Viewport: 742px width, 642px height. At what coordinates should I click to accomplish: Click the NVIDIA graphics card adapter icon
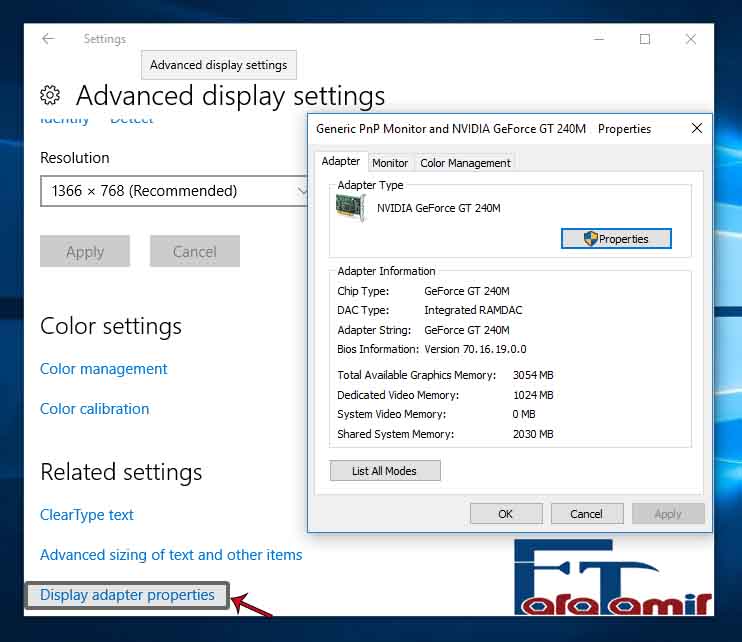tap(350, 207)
